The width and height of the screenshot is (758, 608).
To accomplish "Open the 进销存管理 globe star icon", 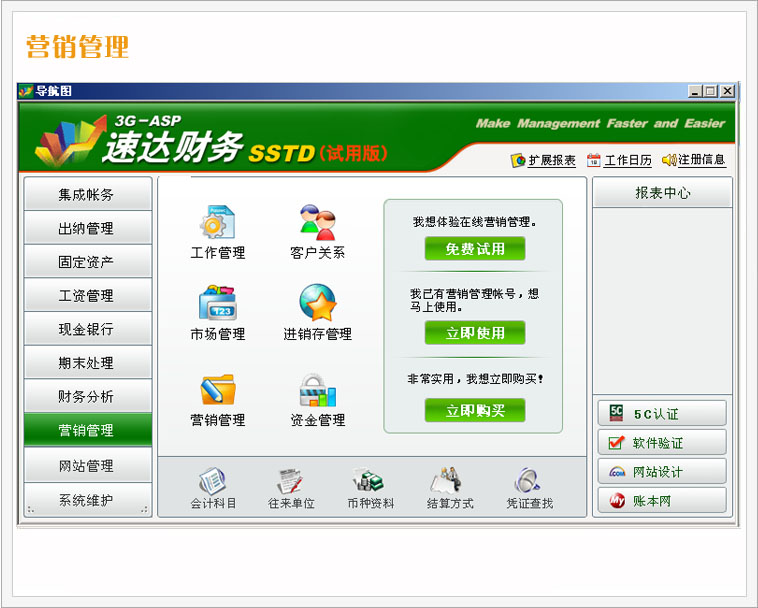I will (318, 303).
